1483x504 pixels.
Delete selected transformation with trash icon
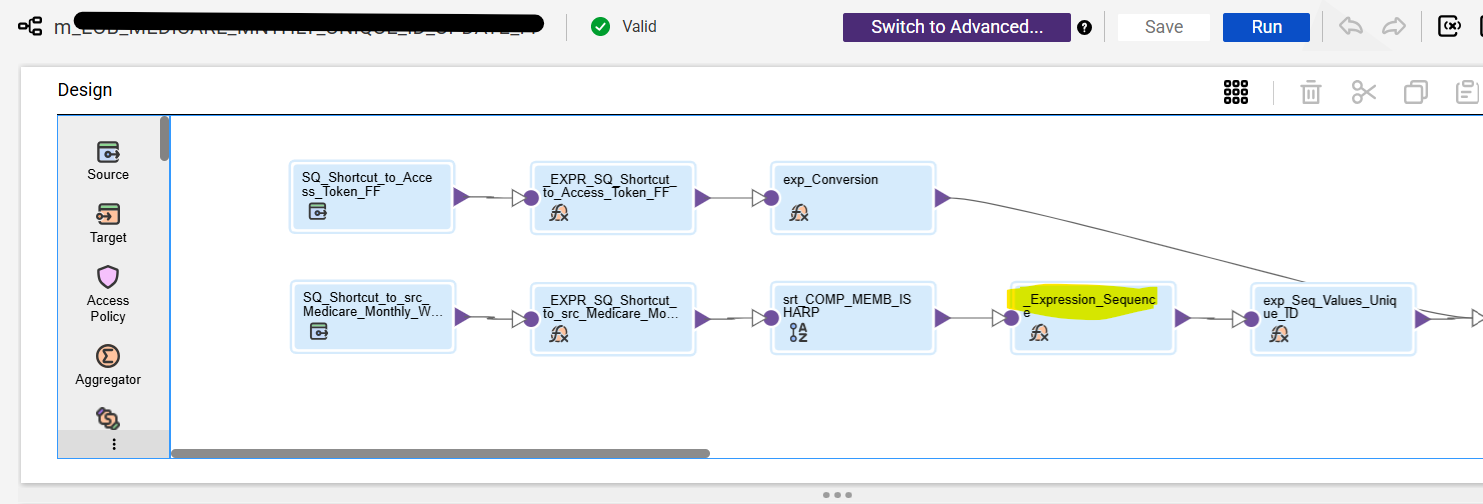[x=1311, y=92]
